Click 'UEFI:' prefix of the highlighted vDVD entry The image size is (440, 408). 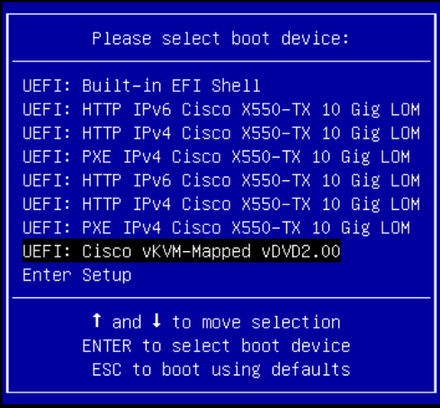[x=47, y=251]
